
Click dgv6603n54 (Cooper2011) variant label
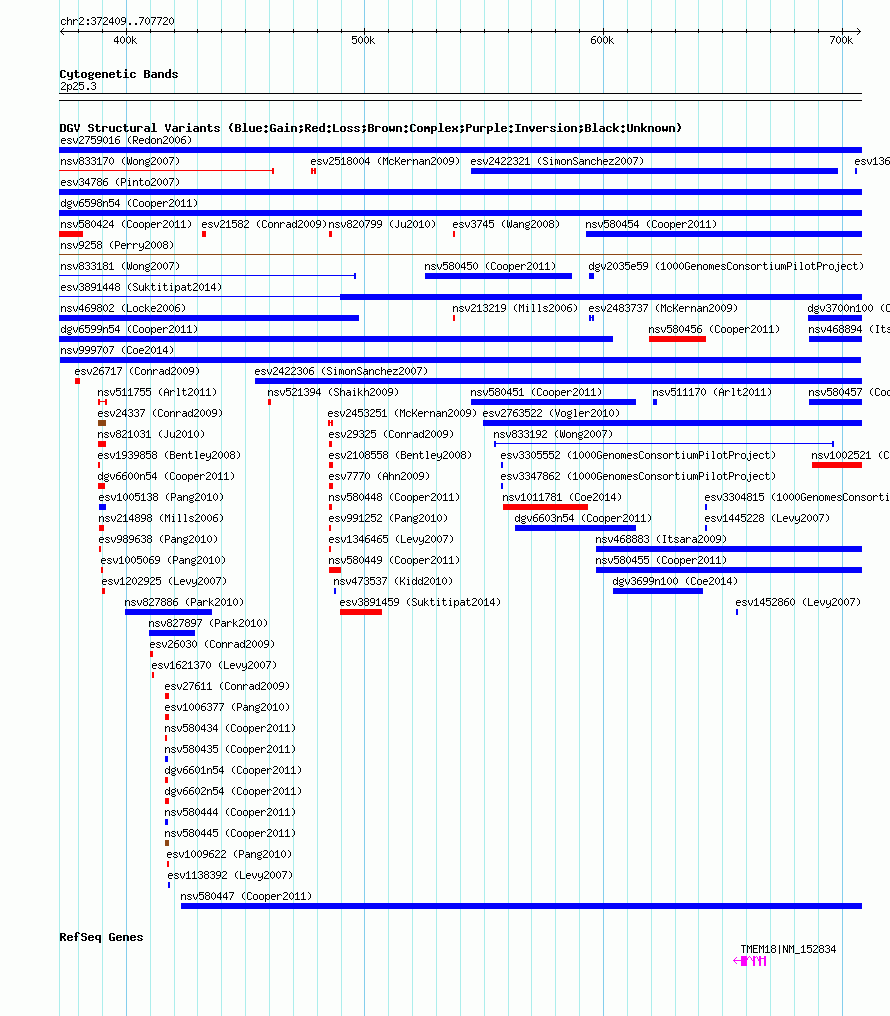click(x=583, y=518)
